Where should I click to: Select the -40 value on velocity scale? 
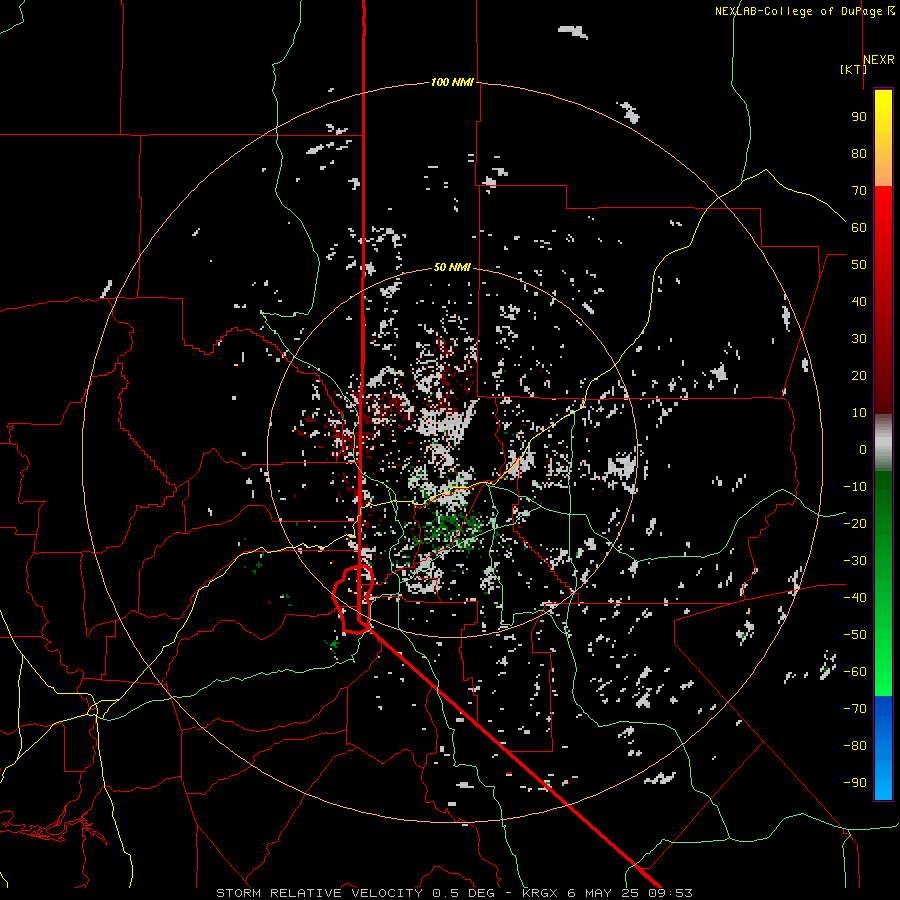tap(855, 598)
